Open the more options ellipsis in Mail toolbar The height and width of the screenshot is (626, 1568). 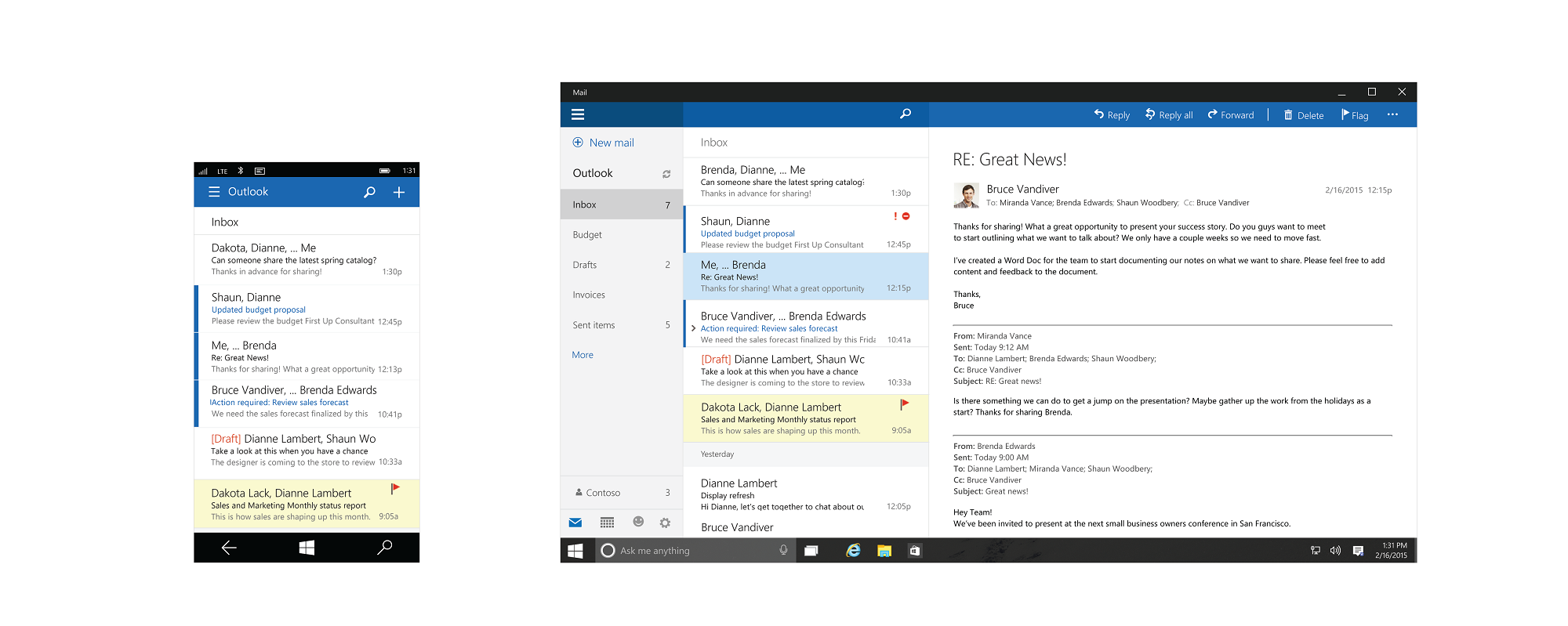[x=1392, y=114]
